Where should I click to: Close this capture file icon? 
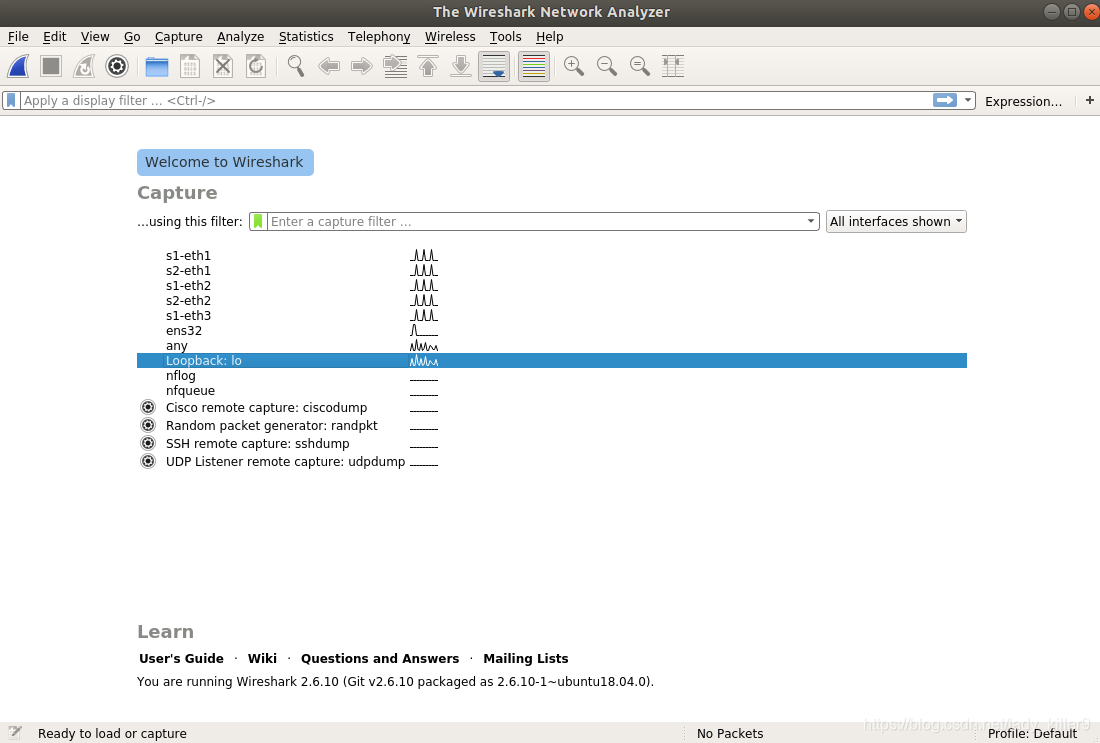(222, 66)
